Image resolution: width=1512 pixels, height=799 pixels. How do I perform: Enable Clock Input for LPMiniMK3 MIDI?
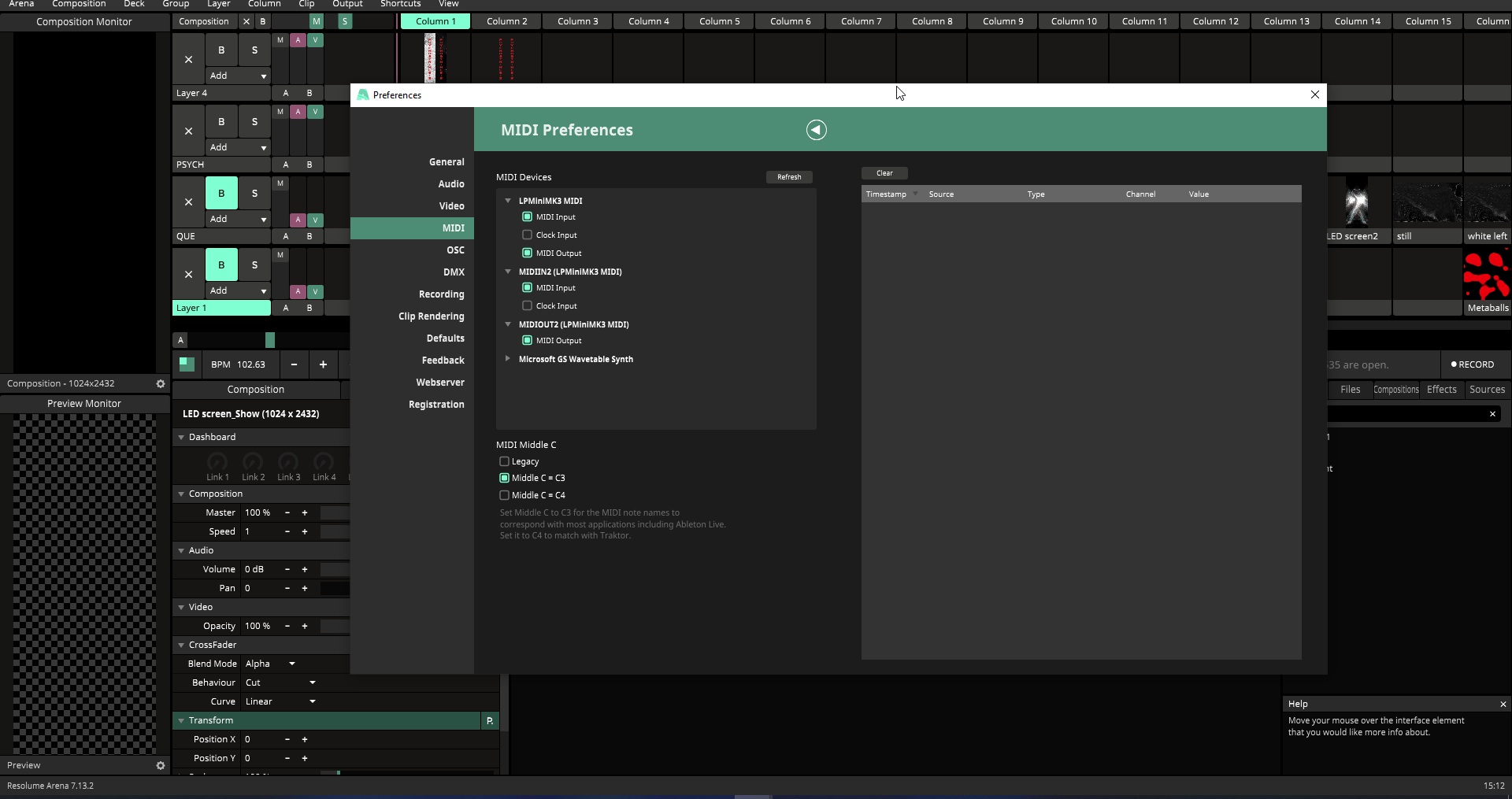coord(528,235)
